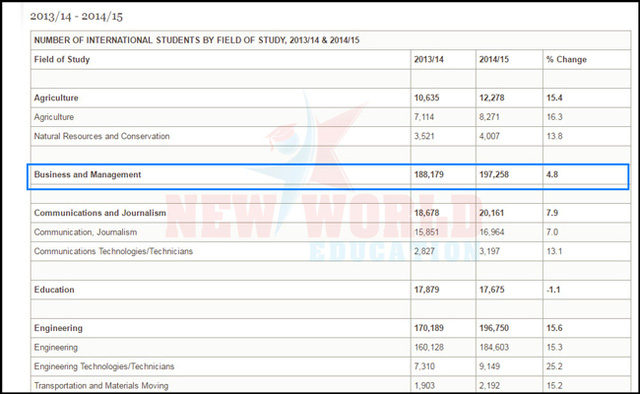Click Communications Technologies/Technicians row
This screenshot has width=640, height=394.
tap(330, 252)
